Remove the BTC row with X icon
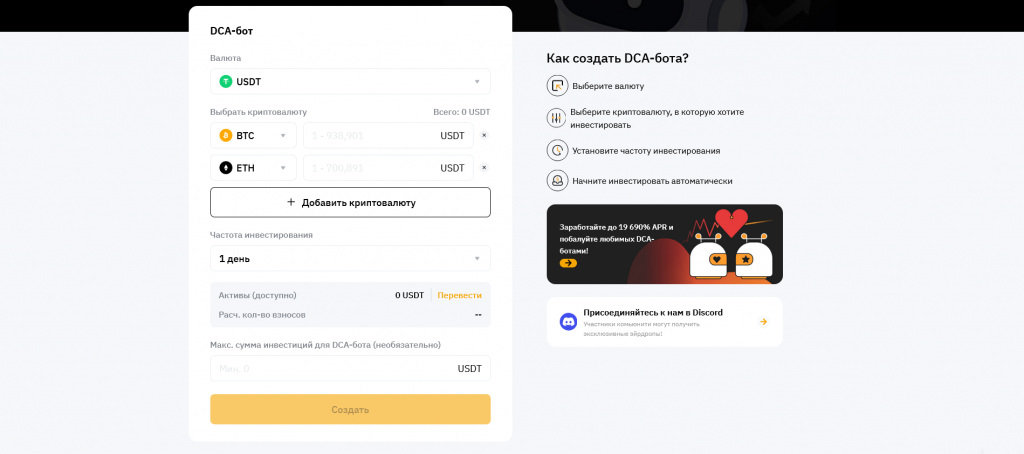 click(484, 135)
